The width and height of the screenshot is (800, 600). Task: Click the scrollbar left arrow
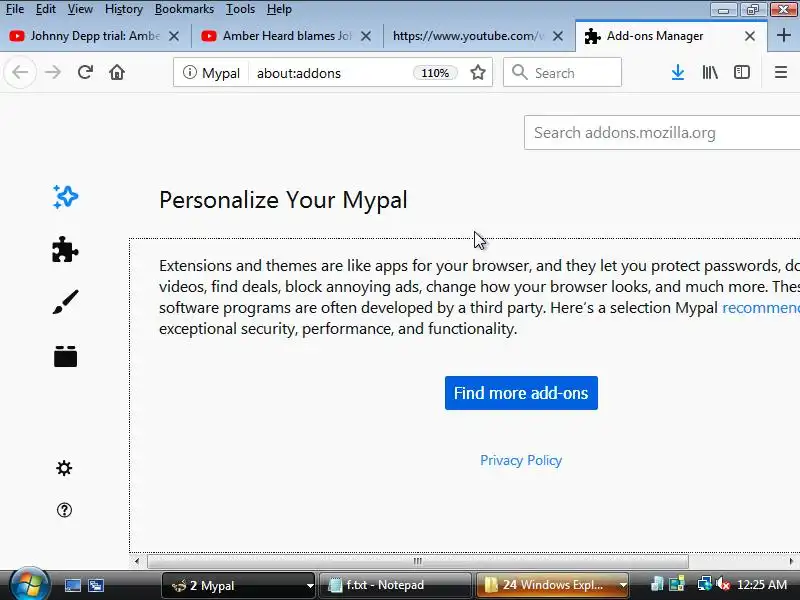[137, 561]
